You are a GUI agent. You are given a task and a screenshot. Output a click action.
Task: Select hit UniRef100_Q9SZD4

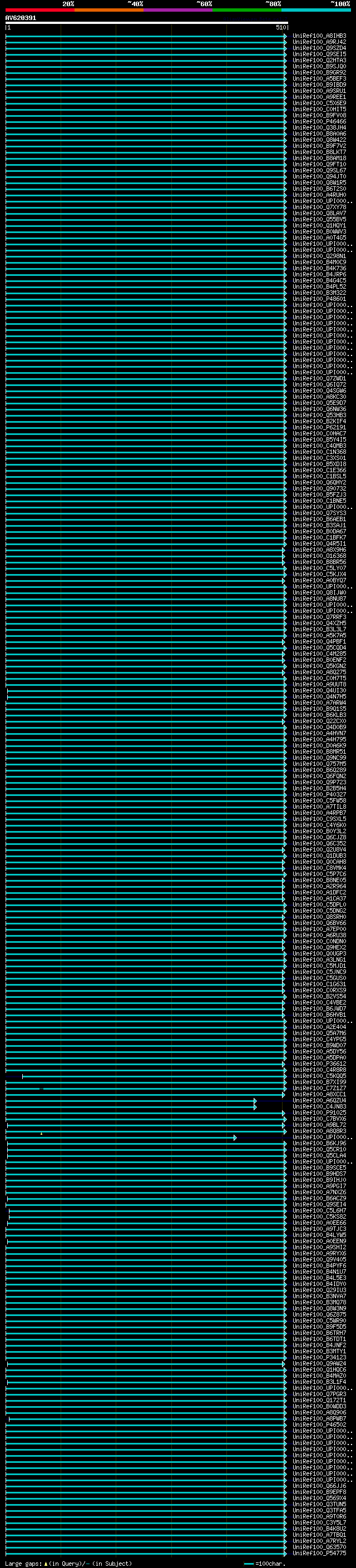coord(319,48)
